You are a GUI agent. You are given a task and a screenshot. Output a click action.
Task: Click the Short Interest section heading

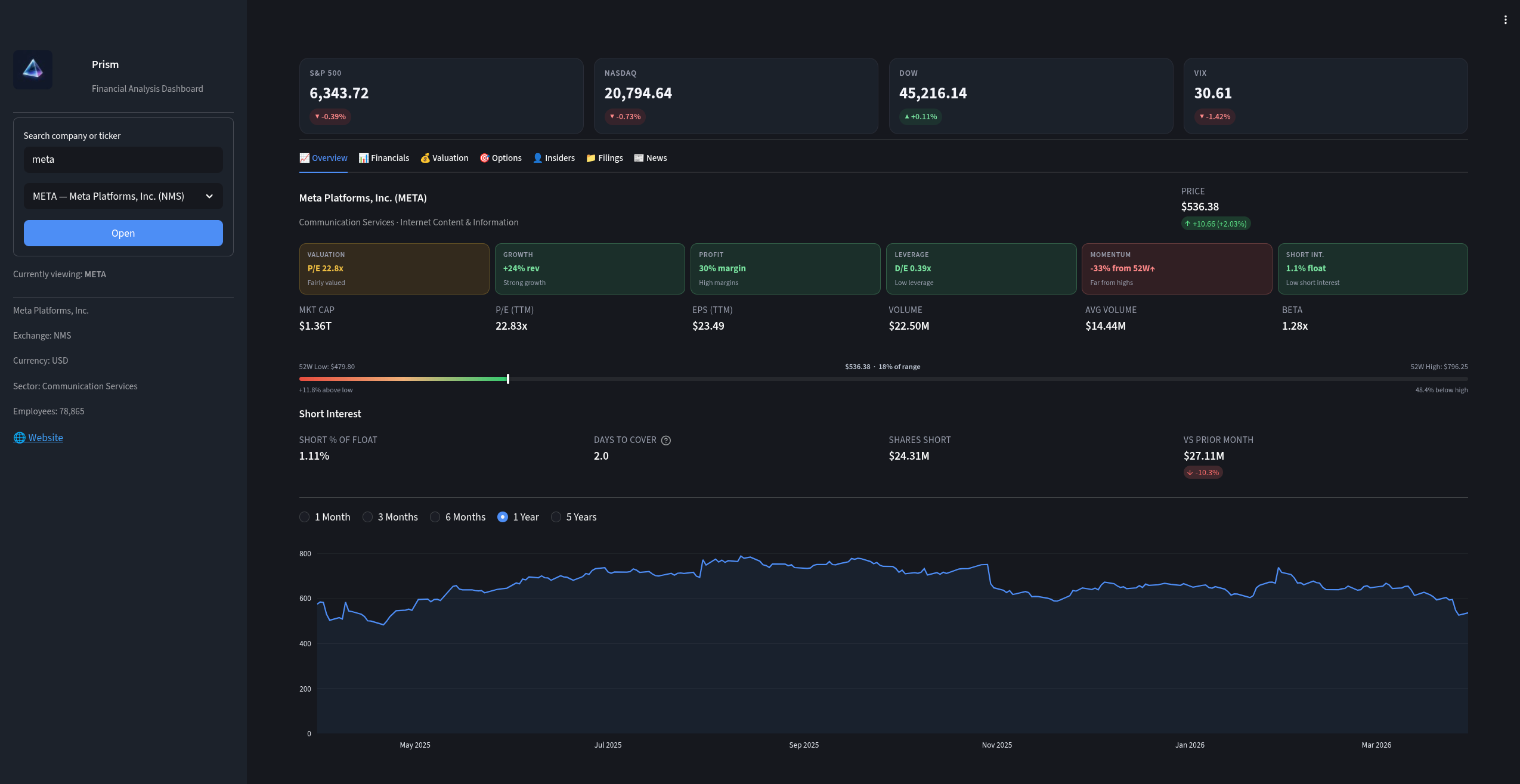[x=330, y=414]
